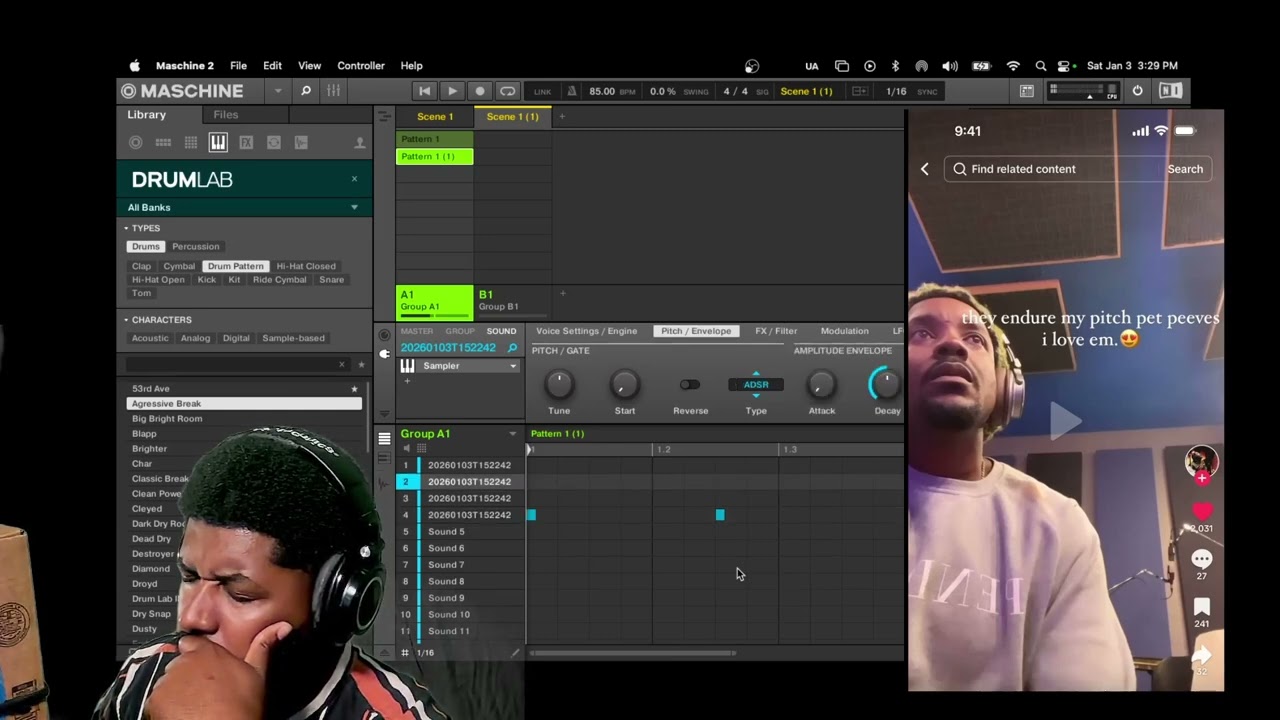This screenshot has height=720, width=1280.
Task: Open the View menu in menu bar
Action: coord(309,66)
